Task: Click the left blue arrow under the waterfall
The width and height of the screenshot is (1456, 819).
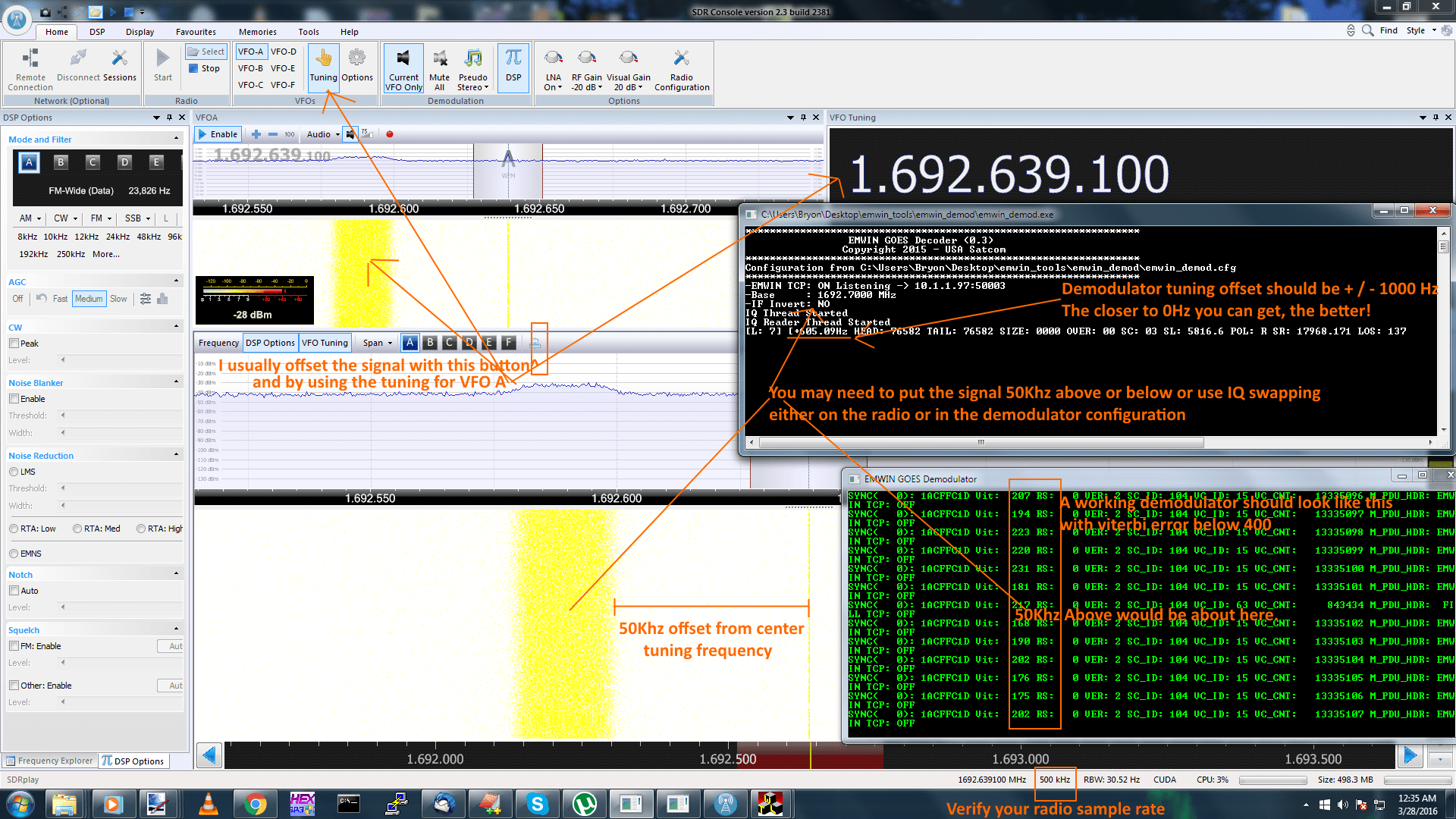Action: tap(209, 755)
